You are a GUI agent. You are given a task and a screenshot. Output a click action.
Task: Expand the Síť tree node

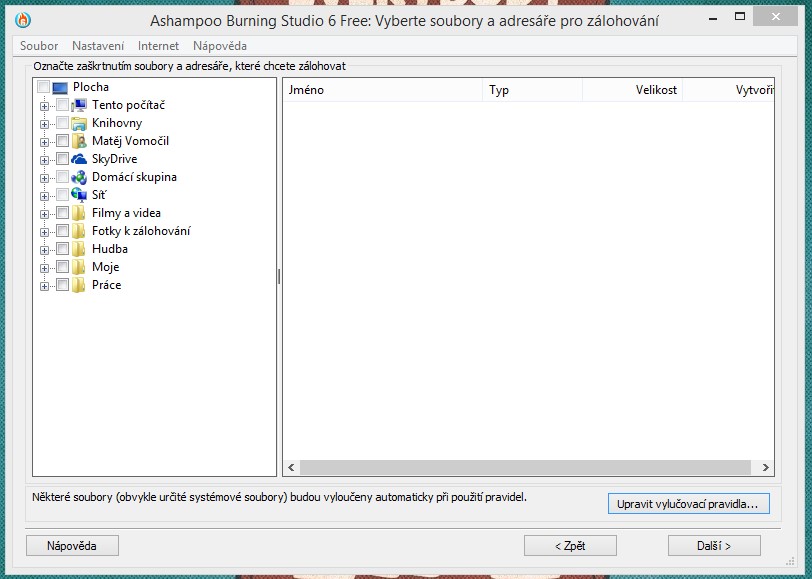click(44, 196)
